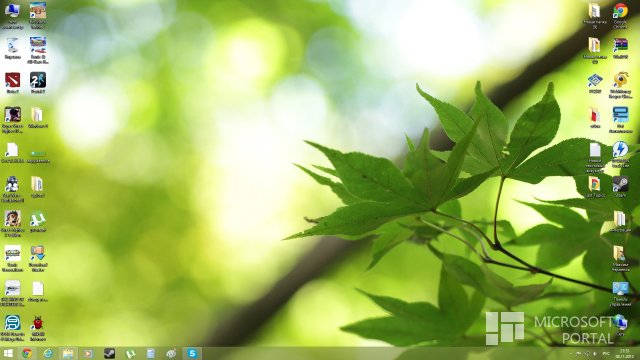Select the angry cartoon face game shortcut

click(x=12, y=219)
